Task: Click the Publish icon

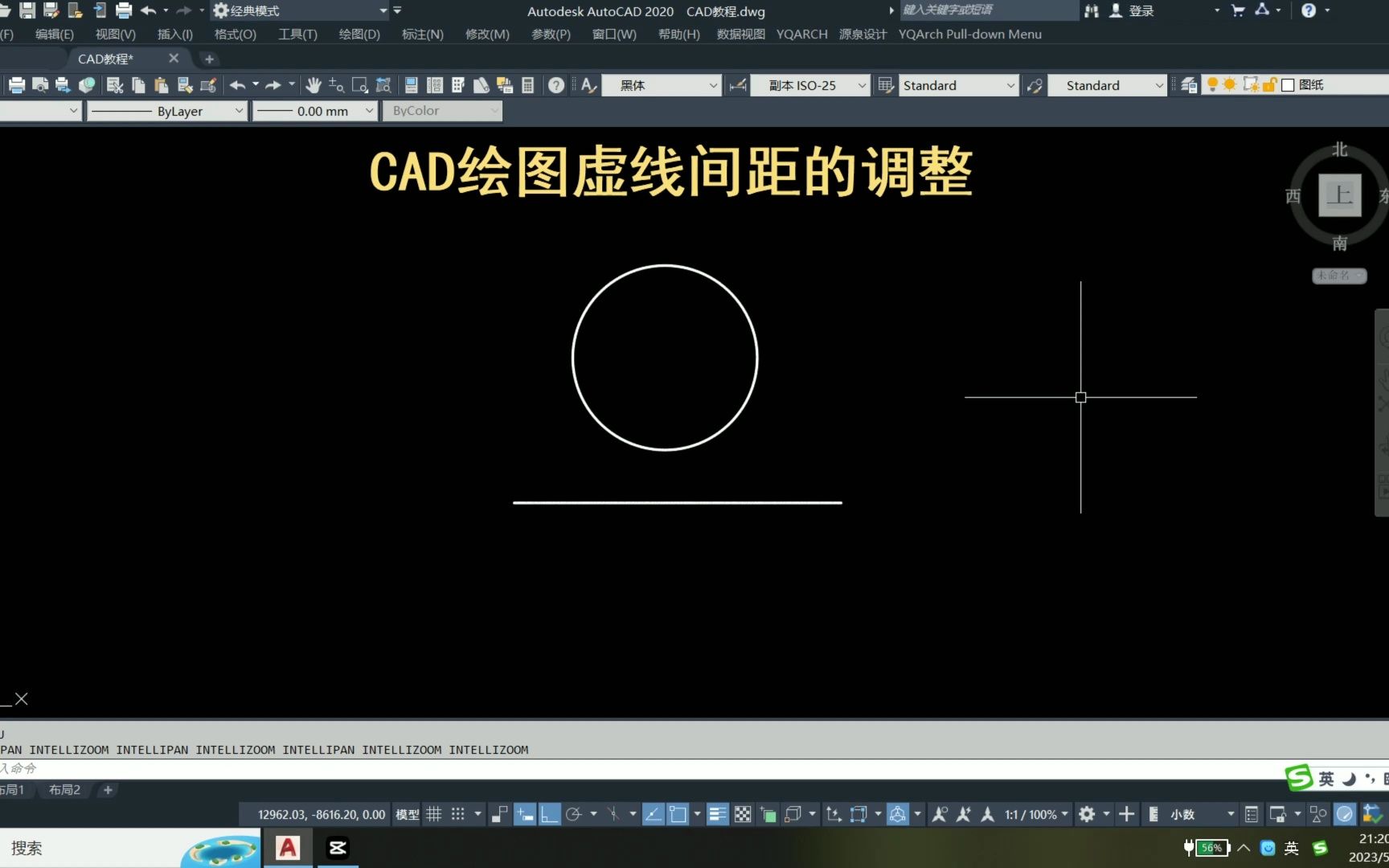Action: 63,85
